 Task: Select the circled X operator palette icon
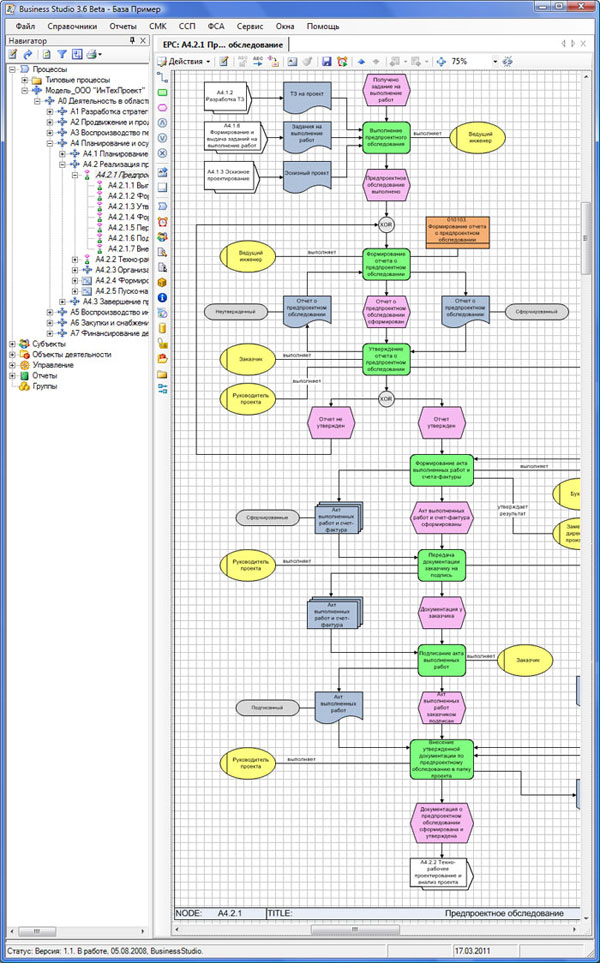162,153
